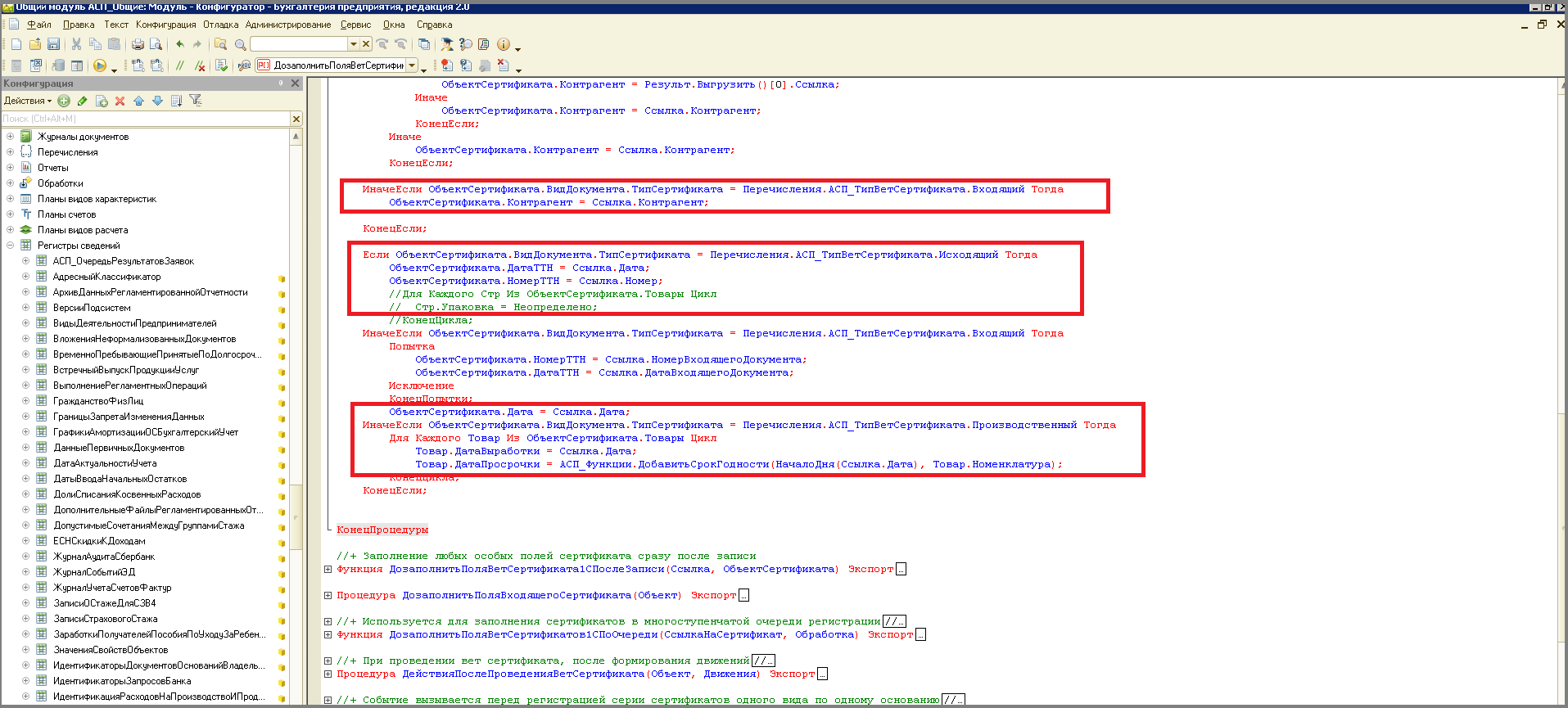This screenshot has width=1568, height=708.
Task: Click the configuration search field Поиск
Action: coord(146,120)
